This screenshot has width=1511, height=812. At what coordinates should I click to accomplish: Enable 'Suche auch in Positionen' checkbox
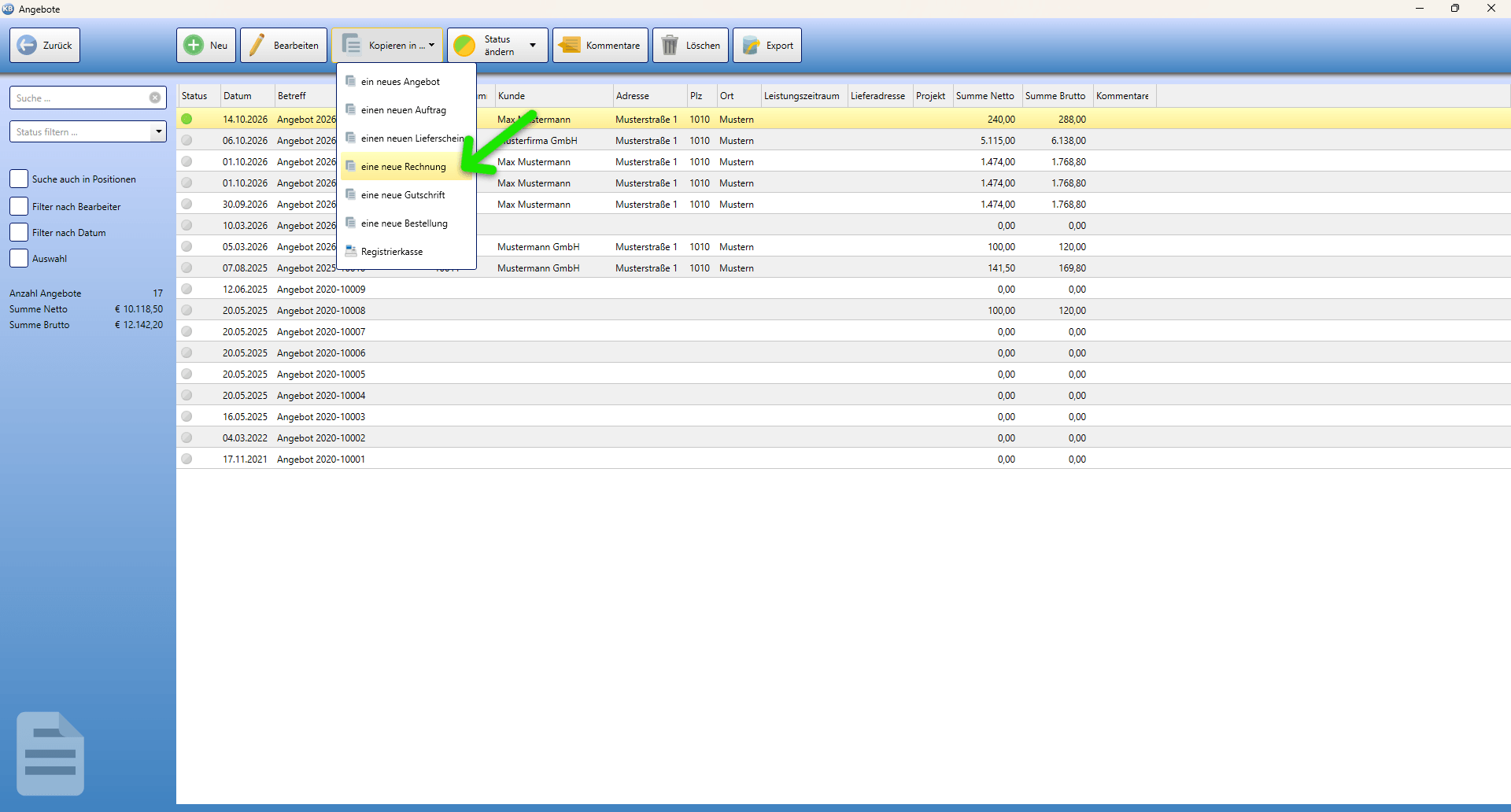click(x=19, y=179)
